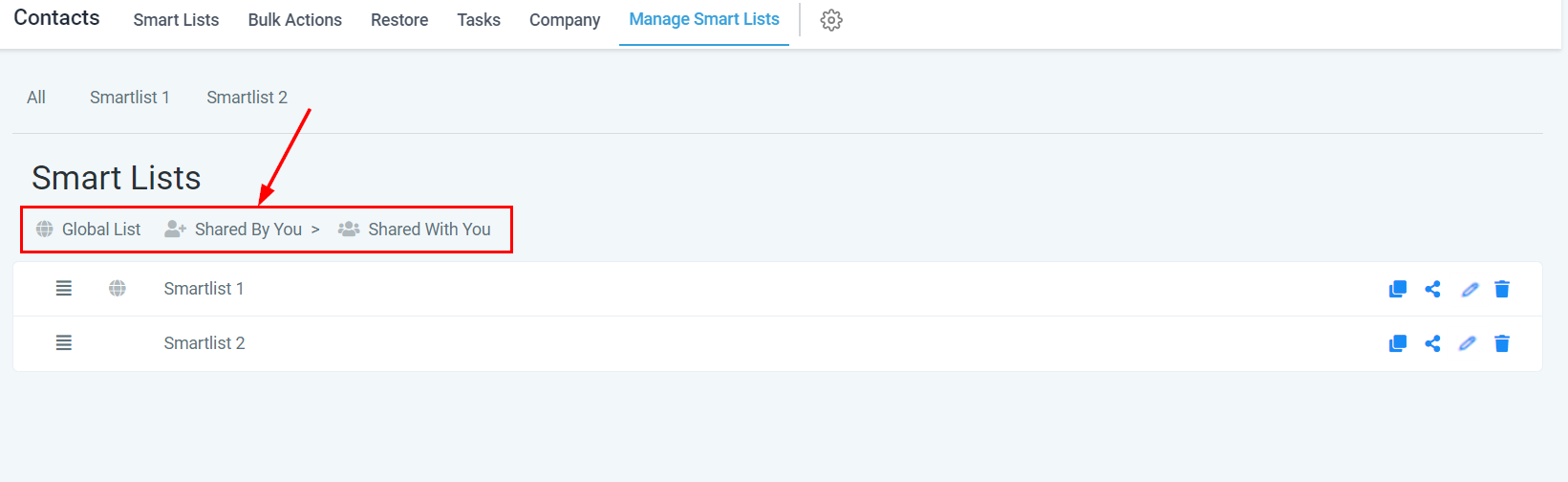Delete Smartlist 2 using trash icon
The width and height of the screenshot is (1568, 482).
point(1502,343)
